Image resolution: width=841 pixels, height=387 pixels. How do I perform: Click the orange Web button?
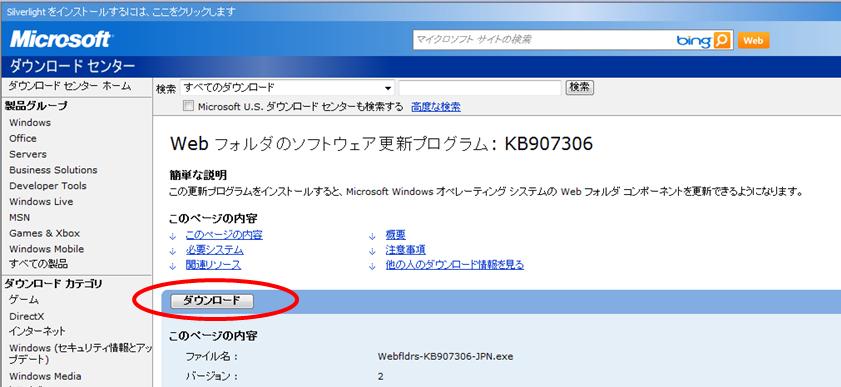coord(753,40)
